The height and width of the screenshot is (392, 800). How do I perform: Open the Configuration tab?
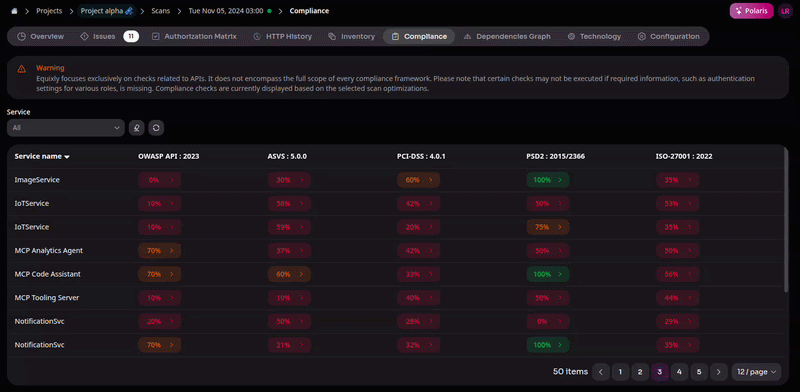(668, 36)
